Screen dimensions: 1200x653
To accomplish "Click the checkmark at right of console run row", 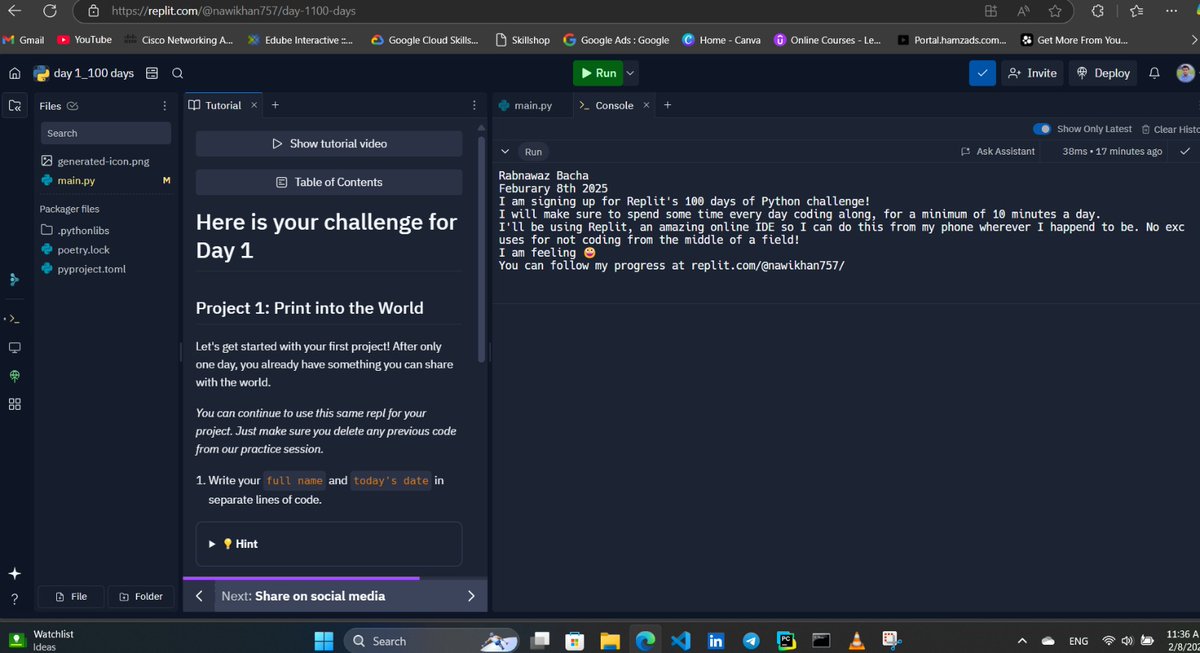I will tap(1185, 151).
